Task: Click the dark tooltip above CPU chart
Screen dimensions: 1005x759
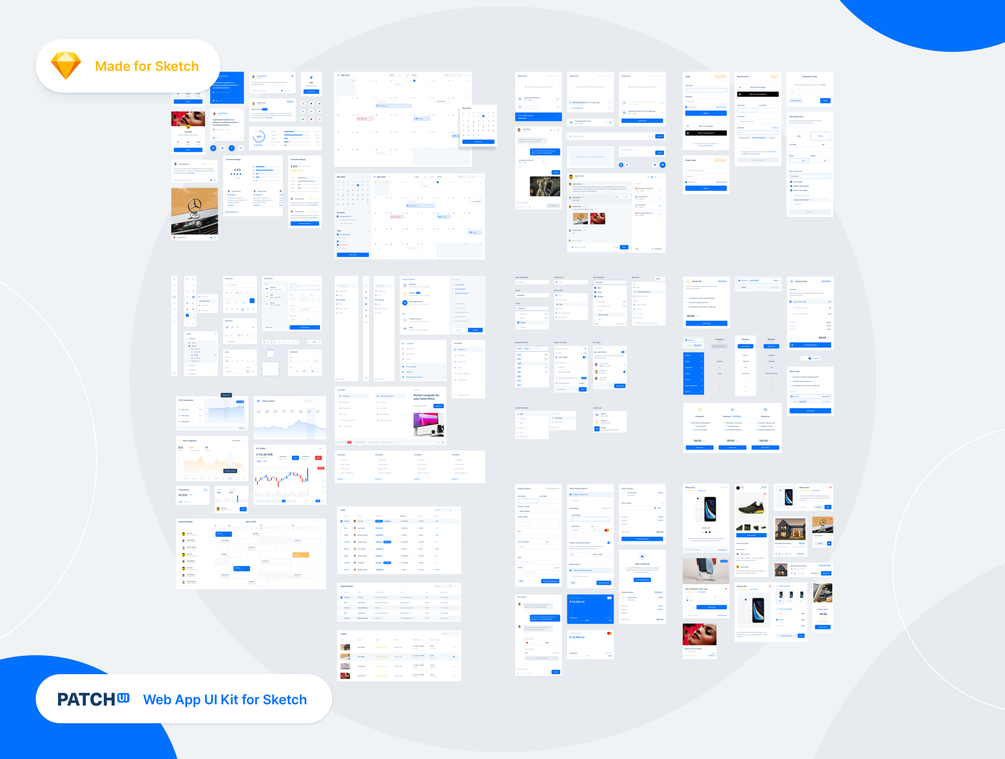Action: click(x=226, y=395)
